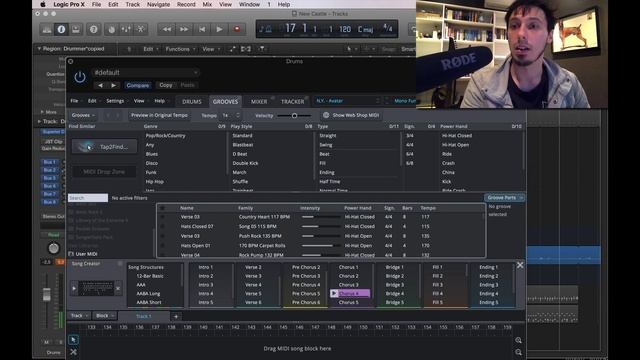Open the #default preset dropdown
This screenshot has width=640, height=360.
(x=146, y=73)
